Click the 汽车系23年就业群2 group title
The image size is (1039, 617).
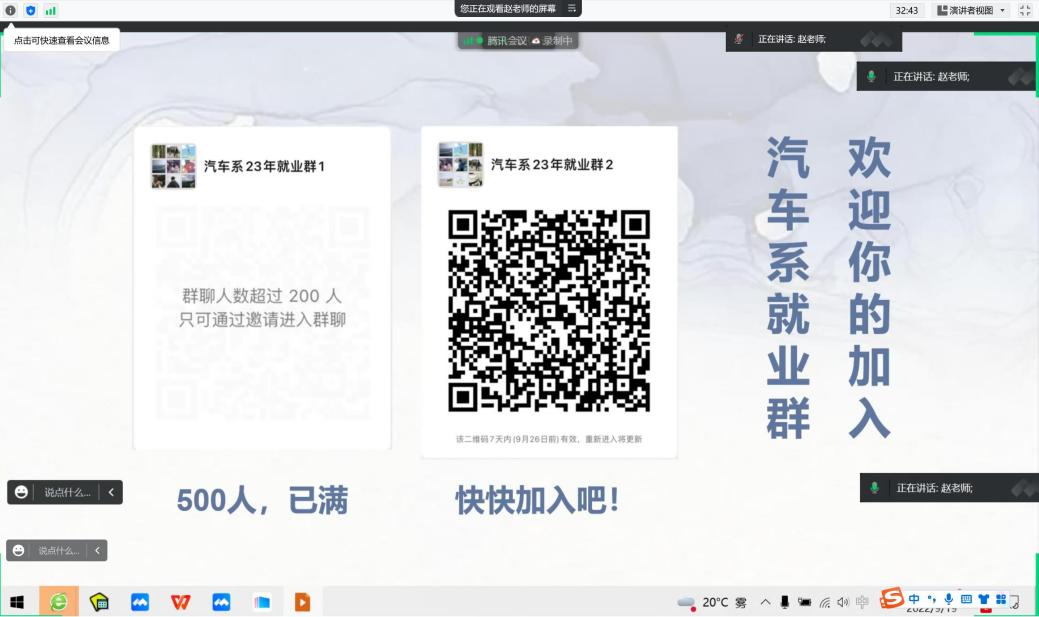click(552, 164)
